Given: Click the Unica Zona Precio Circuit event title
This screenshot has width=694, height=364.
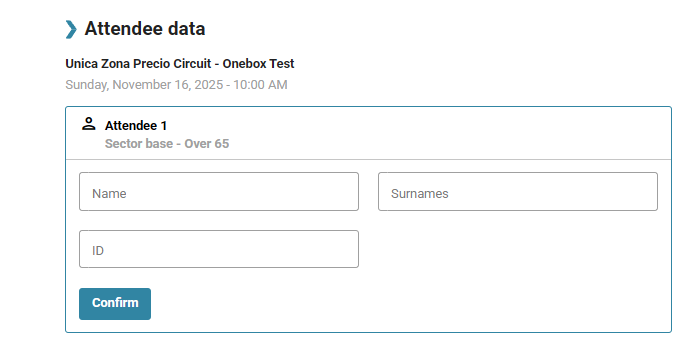Looking at the screenshot, I should coord(180,64).
